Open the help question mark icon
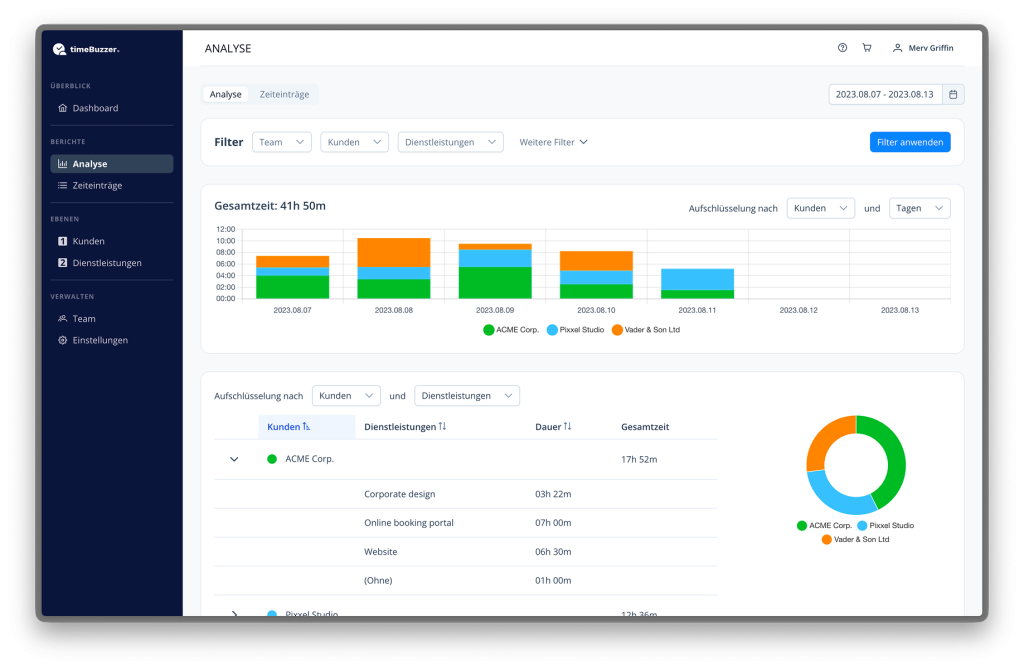Image resolution: width=1024 pixels, height=669 pixels. click(x=842, y=48)
